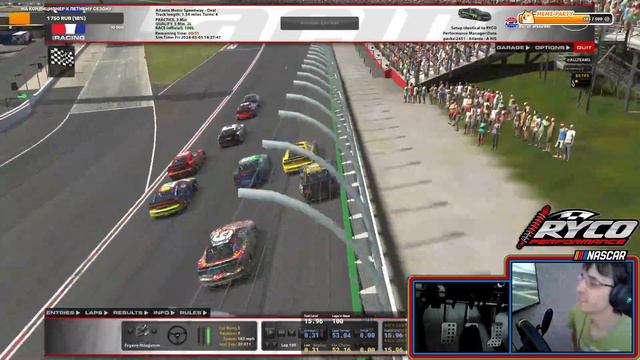The image size is (640, 360).
Task: Click the 1750 RUB donation goal bar
Action: [62, 18]
